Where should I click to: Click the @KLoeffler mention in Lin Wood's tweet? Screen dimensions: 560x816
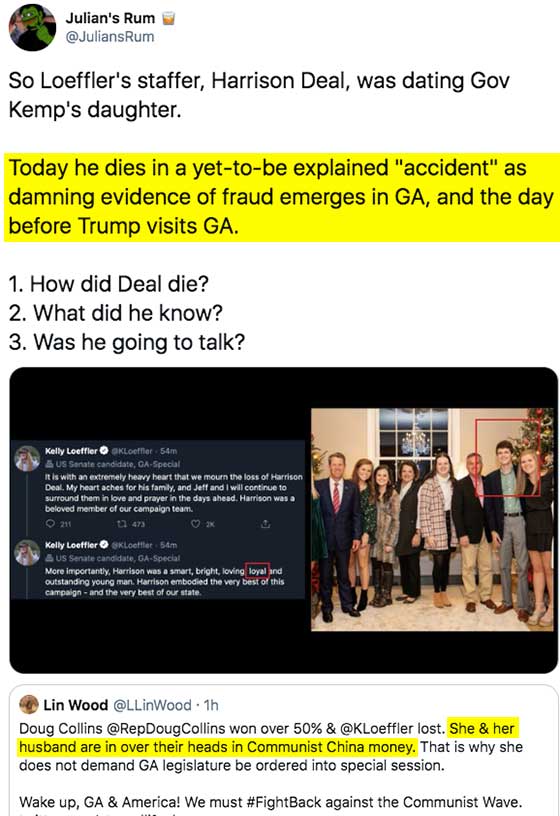click(x=376, y=729)
